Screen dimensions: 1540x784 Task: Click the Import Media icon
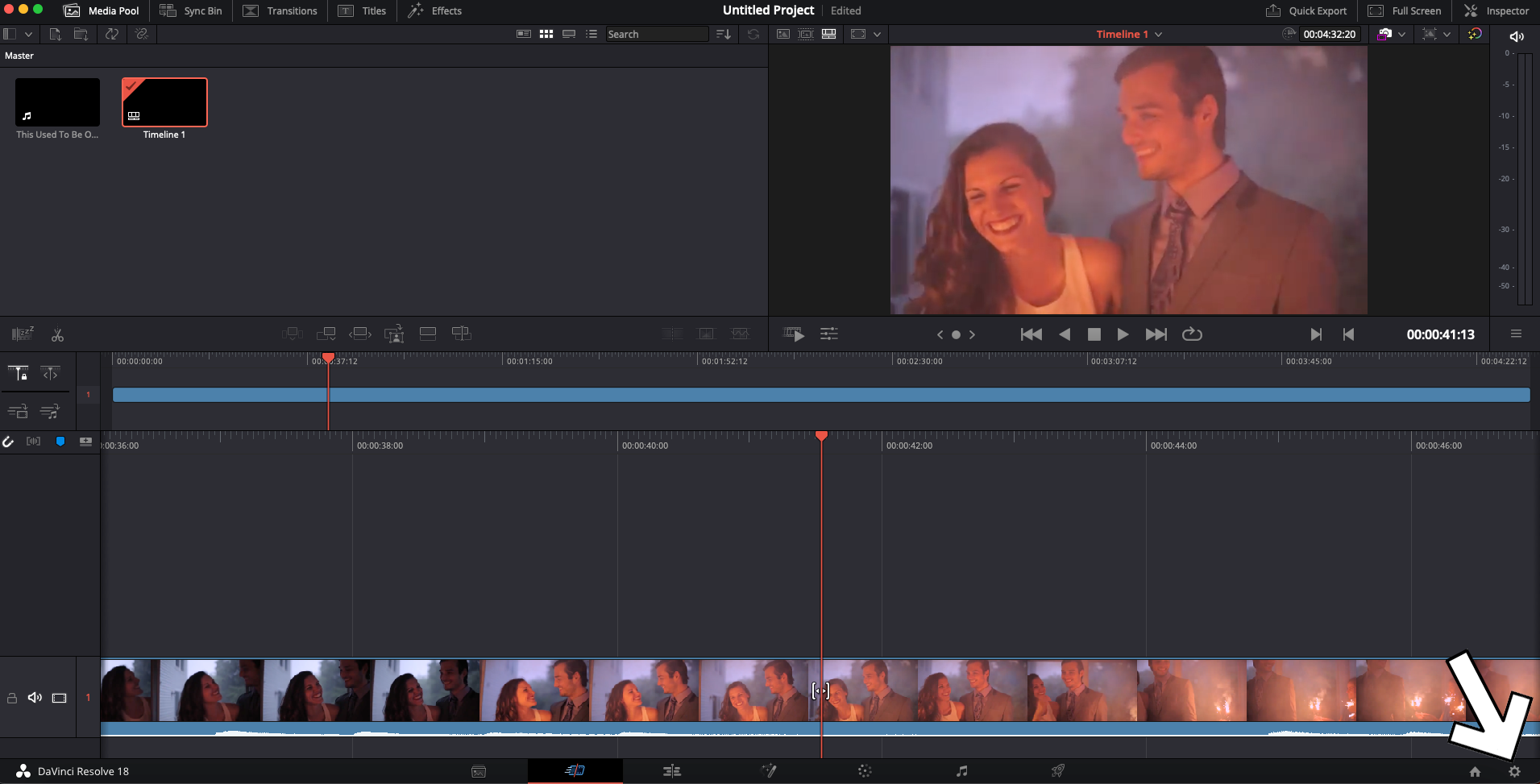[55, 34]
